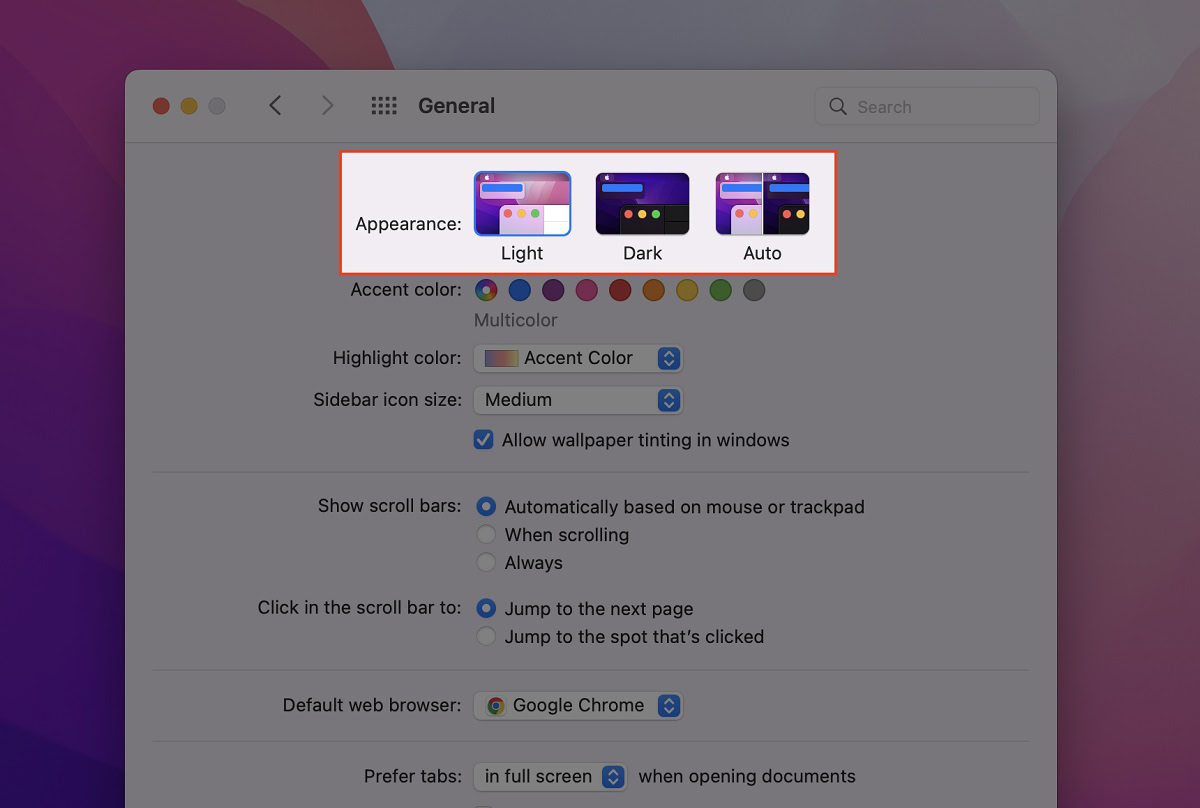Open Sidebar icon size dropdown

pyautogui.click(x=578, y=400)
